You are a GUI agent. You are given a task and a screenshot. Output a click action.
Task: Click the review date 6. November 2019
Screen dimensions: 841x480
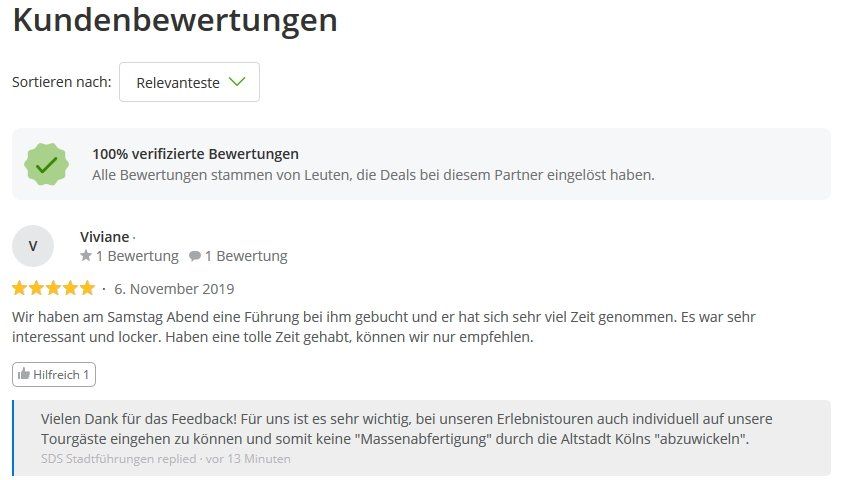[174, 289]
